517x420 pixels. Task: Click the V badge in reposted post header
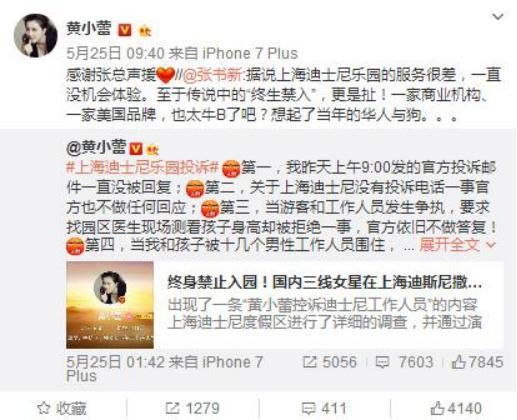click(136, 149)
